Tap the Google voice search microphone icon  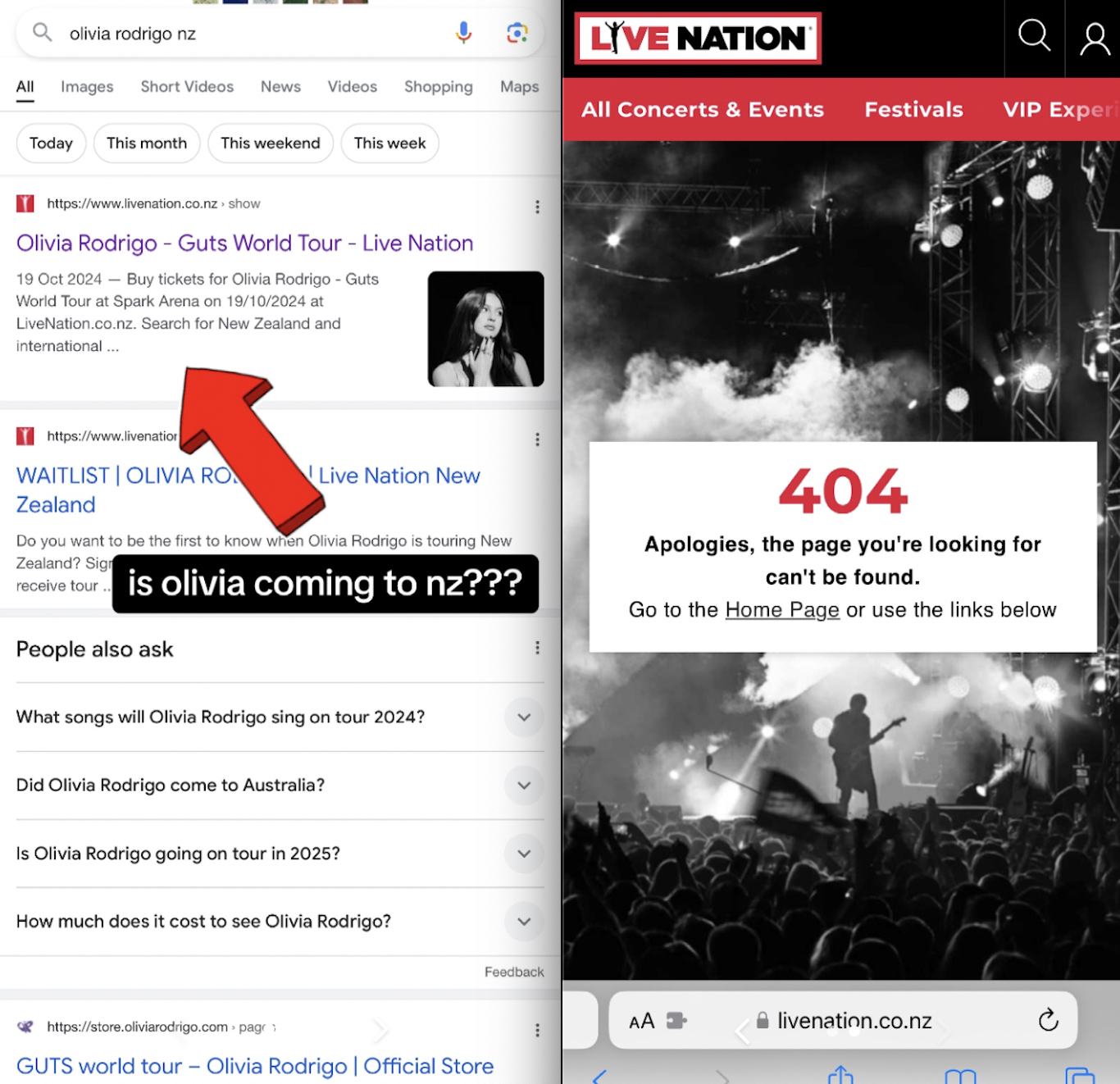[463, 33]
